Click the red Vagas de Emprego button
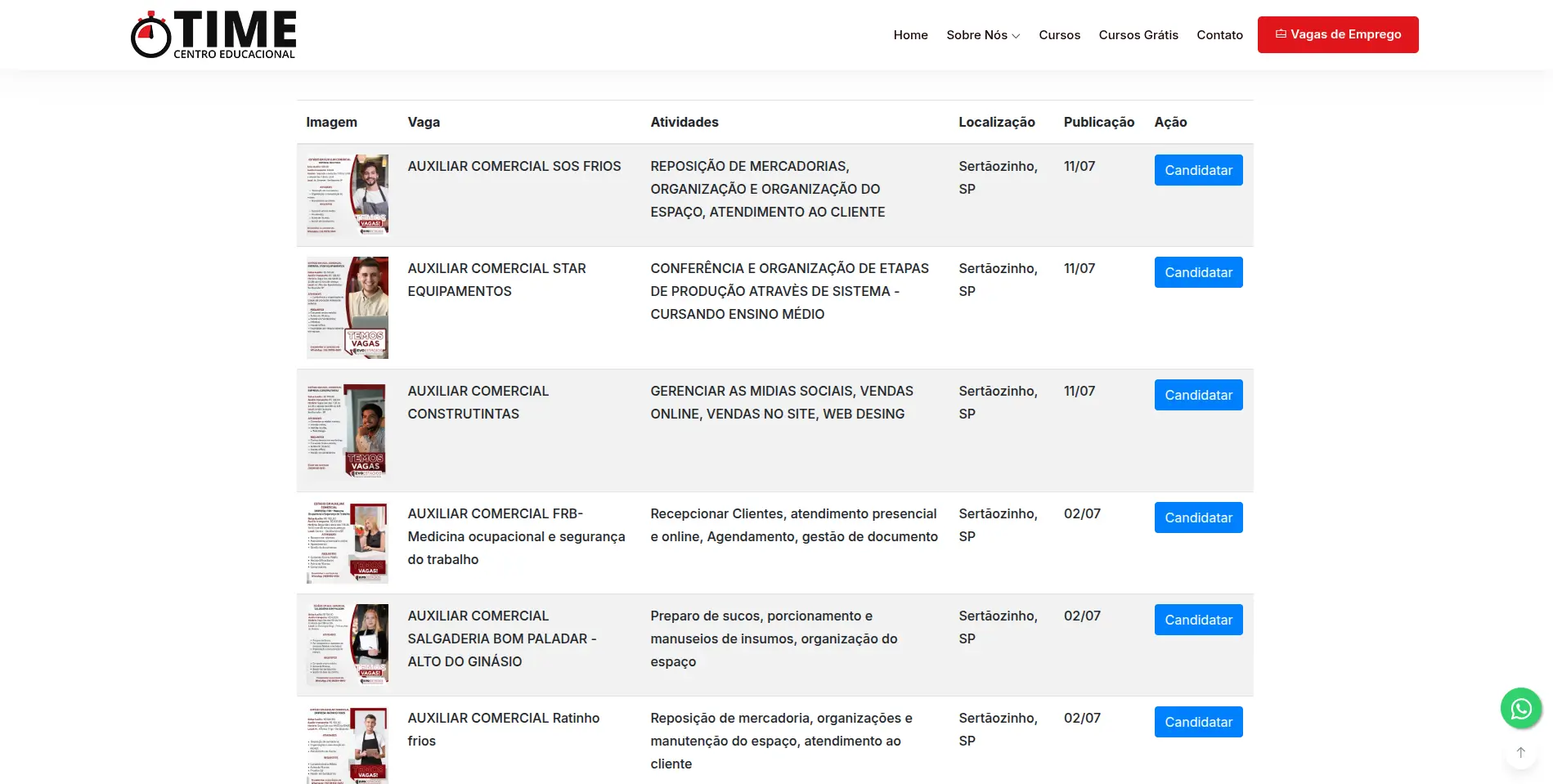Screen dimensions: 1553x784 (1337, 34)
